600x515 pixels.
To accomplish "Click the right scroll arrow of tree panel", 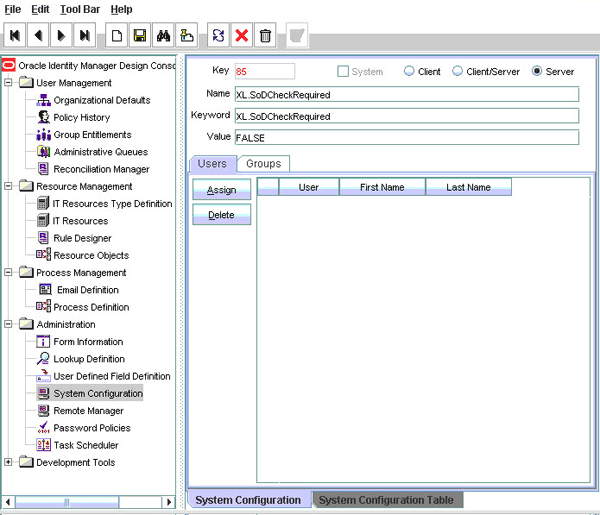I will [x=168, y=502].
